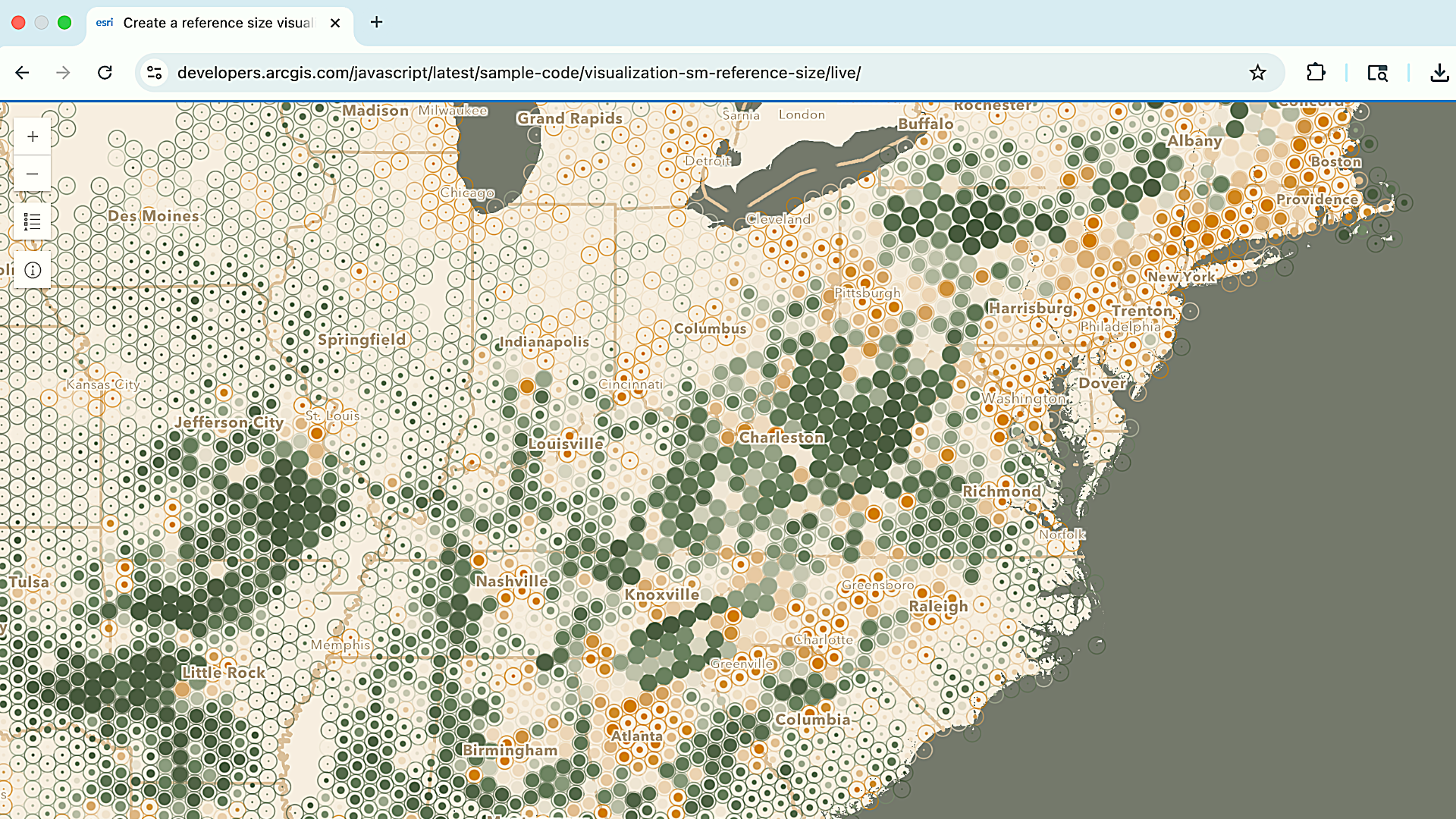Bookmark this page with star icon
The image size is (1456, 819).
[x=1257, y=73]
